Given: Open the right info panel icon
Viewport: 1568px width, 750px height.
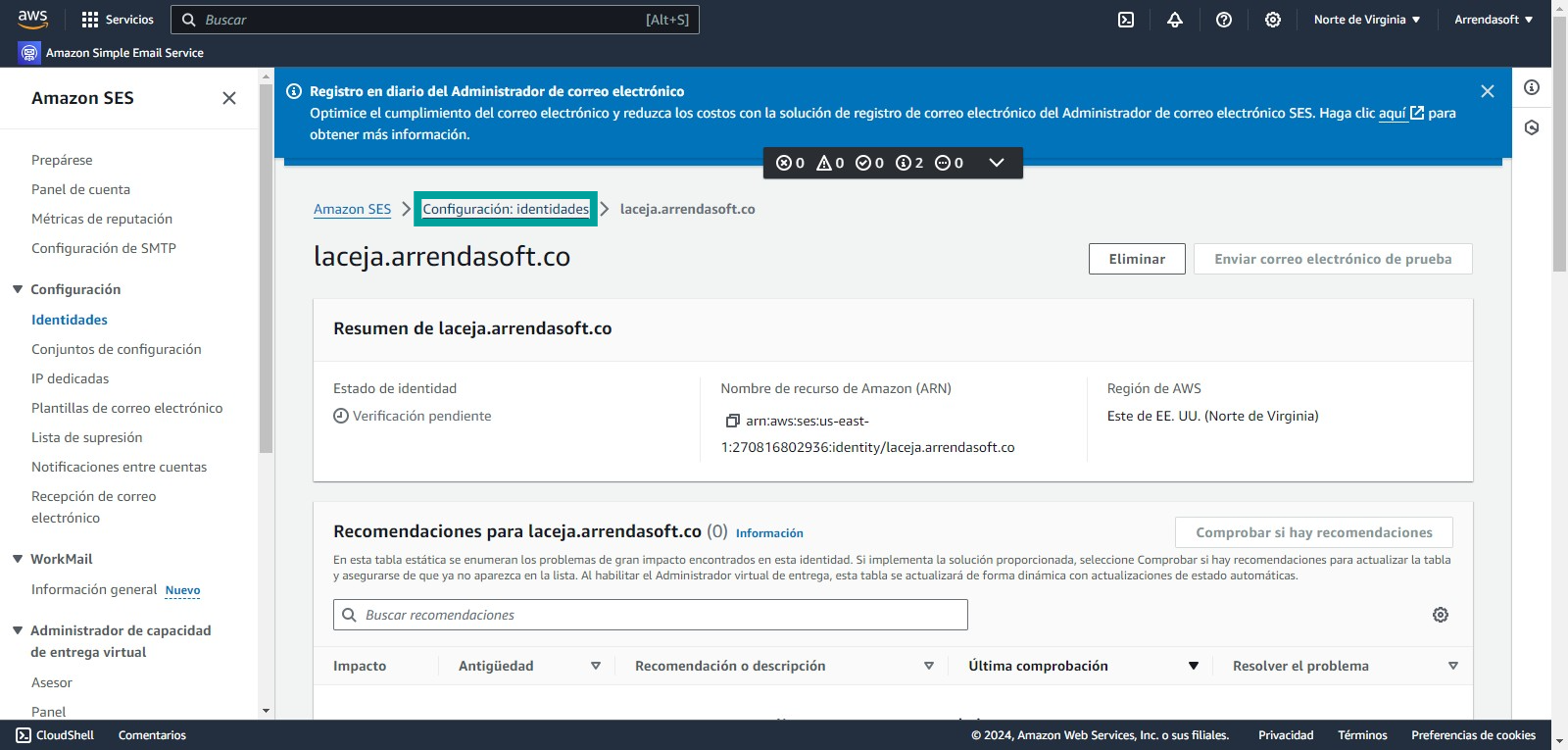Looking at the screenshot, I should (1532, 87).
